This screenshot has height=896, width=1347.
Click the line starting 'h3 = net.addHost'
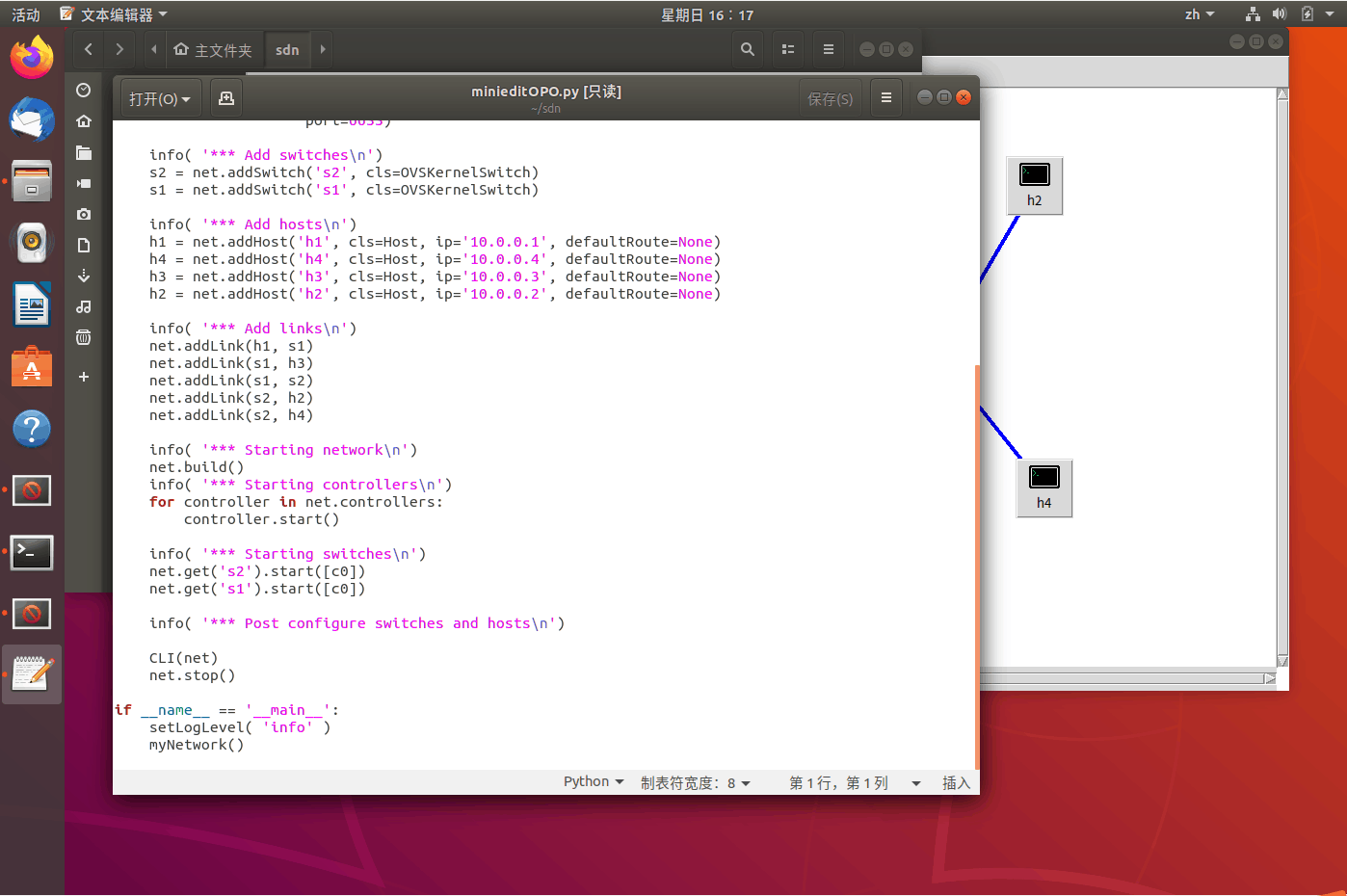(x=435, y=277)
